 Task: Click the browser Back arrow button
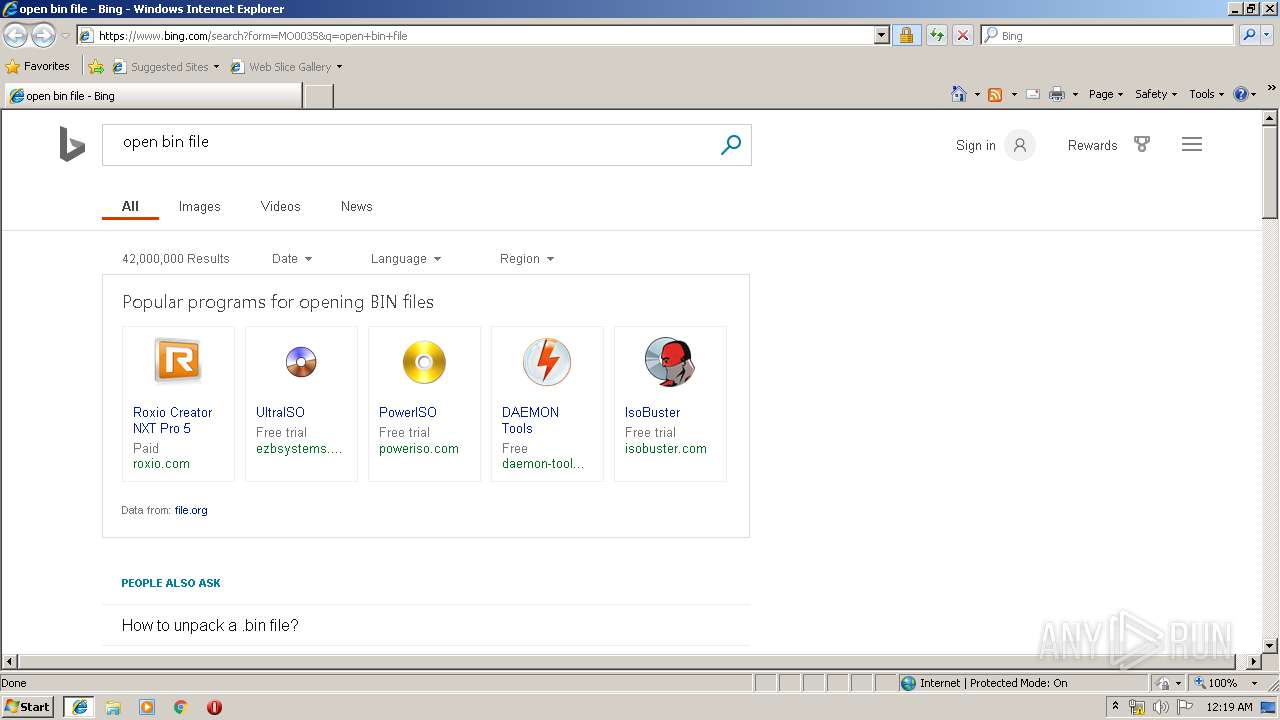pyautogui.click(x=15, y=35)
